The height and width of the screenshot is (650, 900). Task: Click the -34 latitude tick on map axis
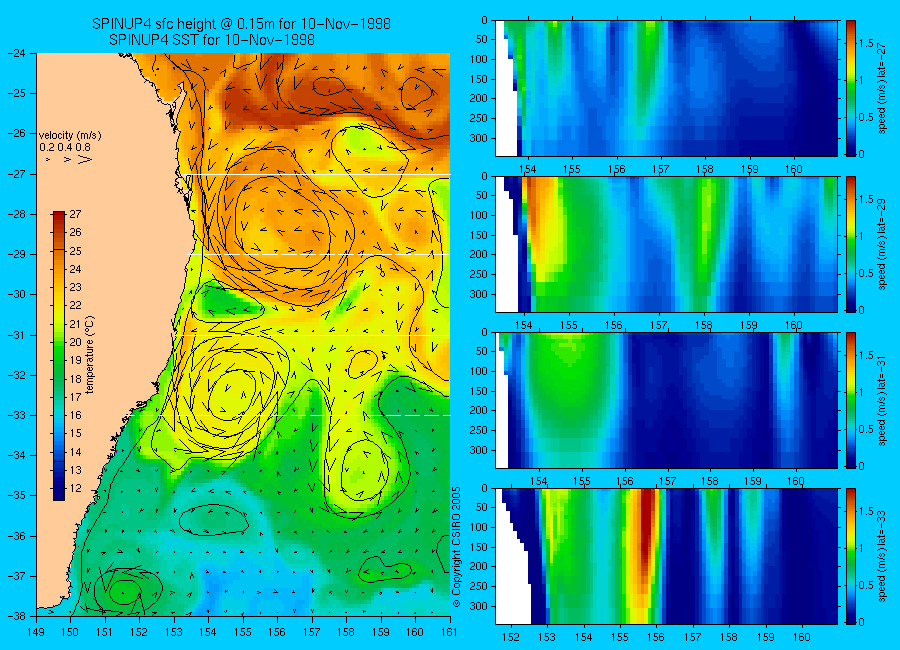[x=16, y=455]
